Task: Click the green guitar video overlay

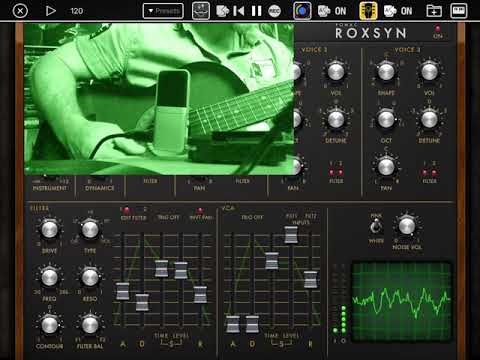Action: point(159,99)
